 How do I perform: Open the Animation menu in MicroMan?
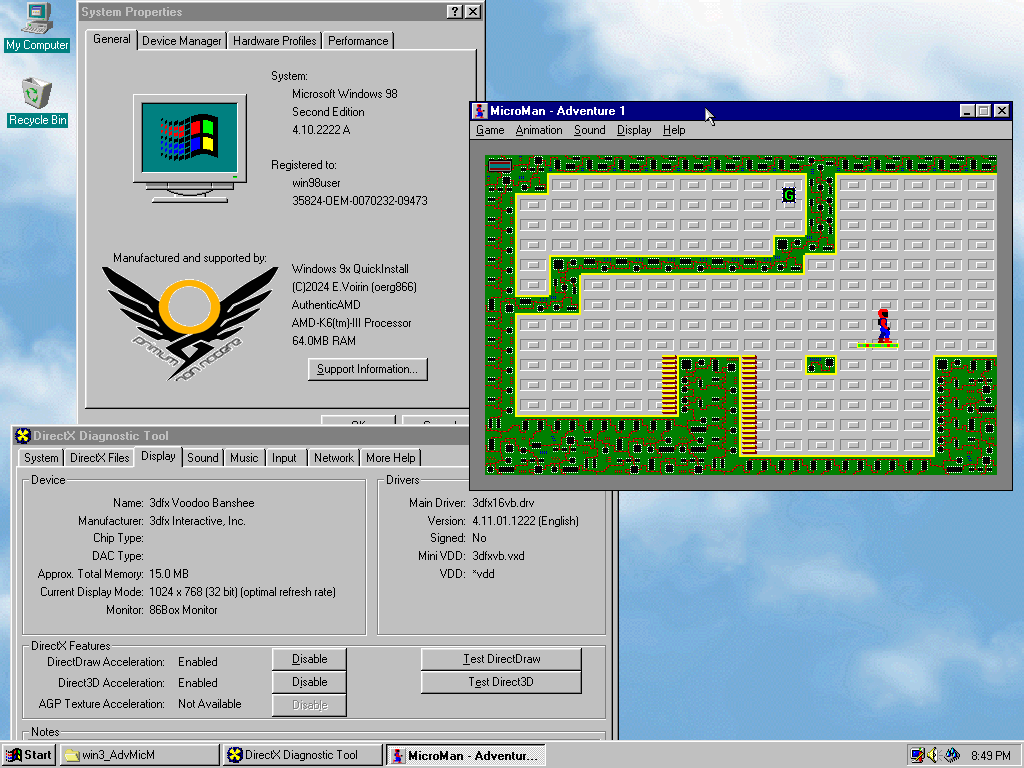(x=539, y=130)
